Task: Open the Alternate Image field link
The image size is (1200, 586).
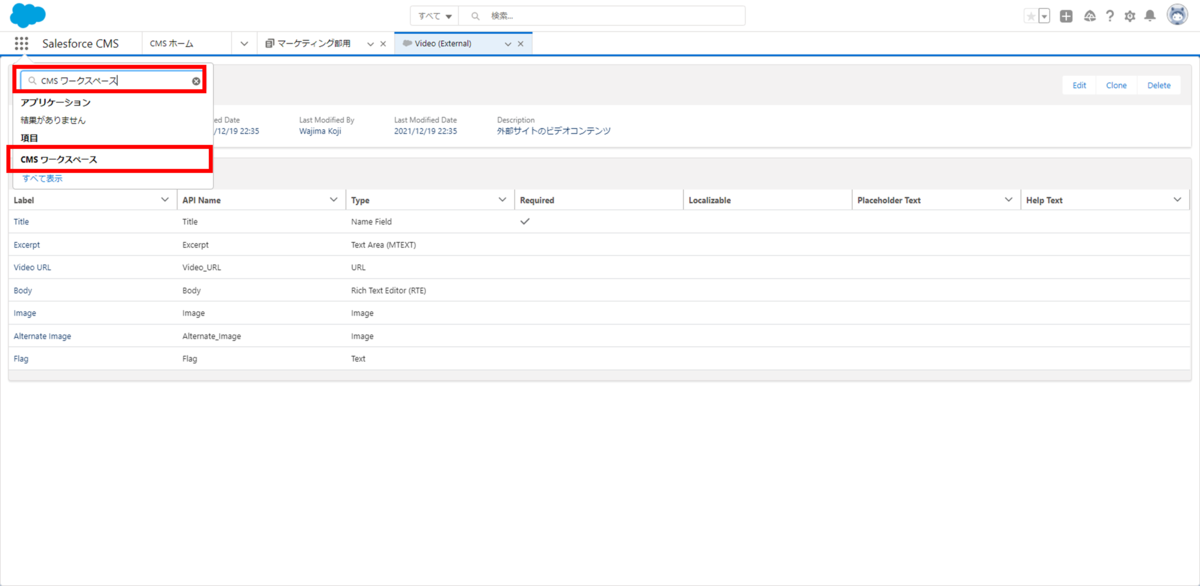Action: pyautogui.click(x=42, y=336)
